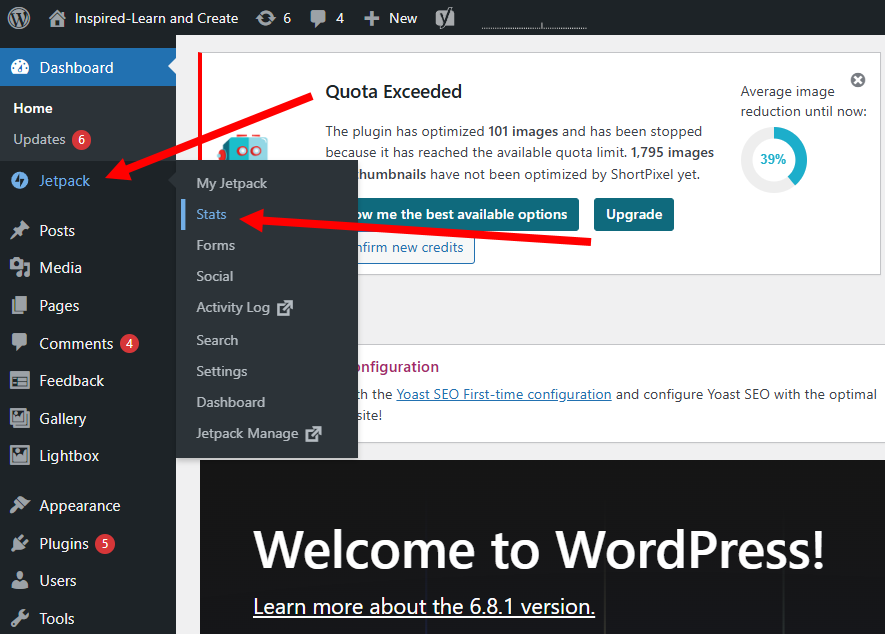
Task: Click the Plugins update count badge 5
Action: (104, 544)
